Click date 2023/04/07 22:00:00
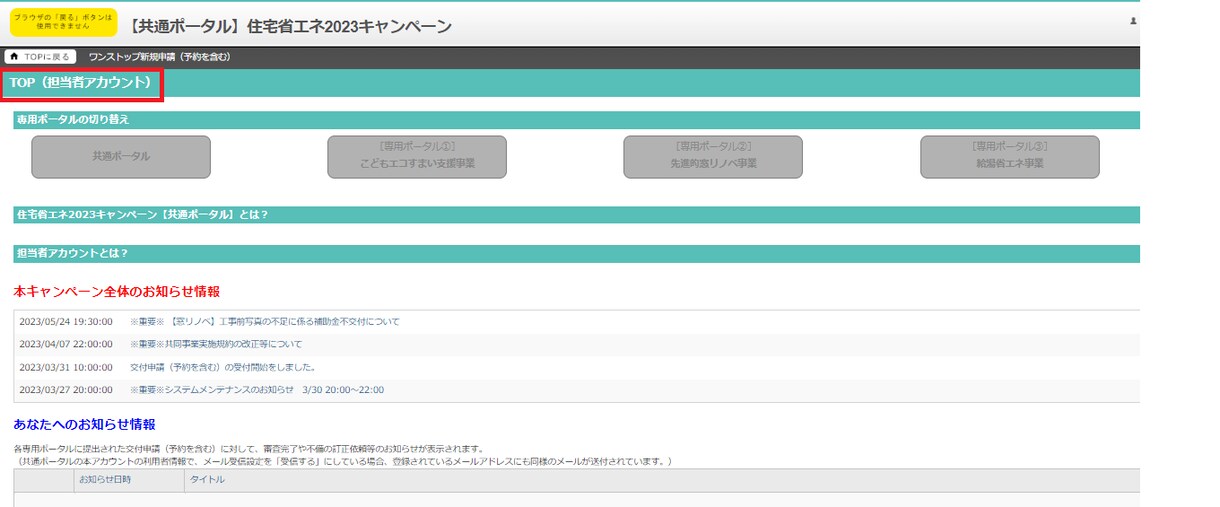This screenshot has width=1220, height=507. pos(66,344)
